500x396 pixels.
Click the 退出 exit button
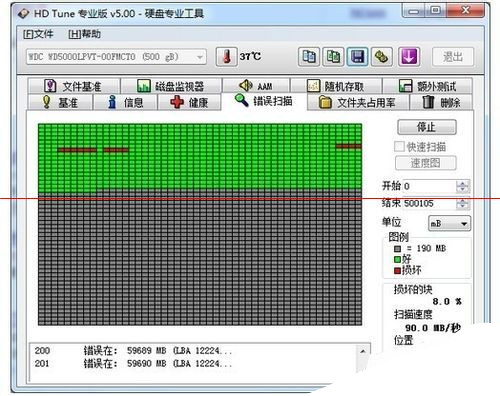[453, 57]
